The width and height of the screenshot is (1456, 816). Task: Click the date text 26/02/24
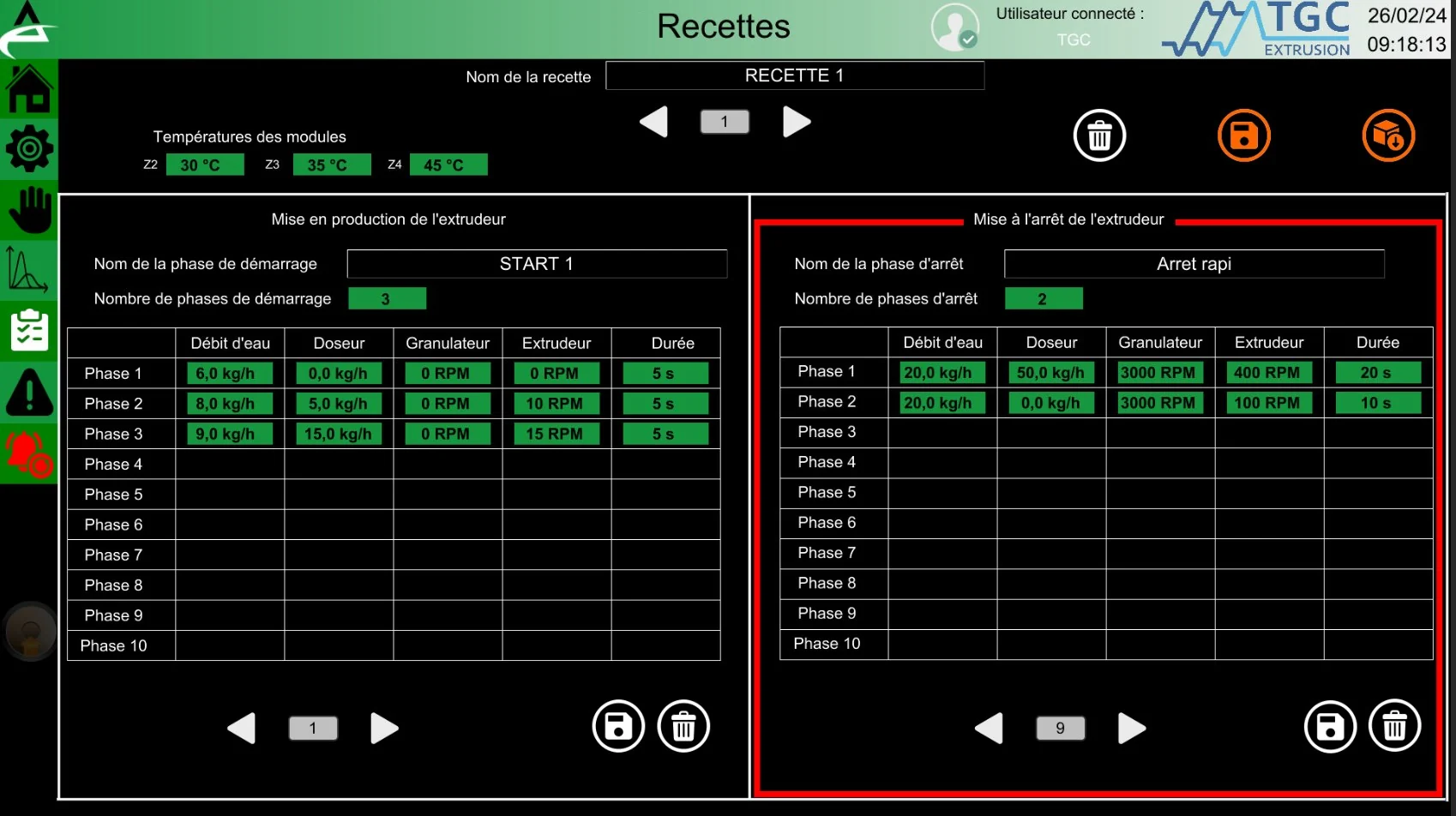tap(1406, 15)
